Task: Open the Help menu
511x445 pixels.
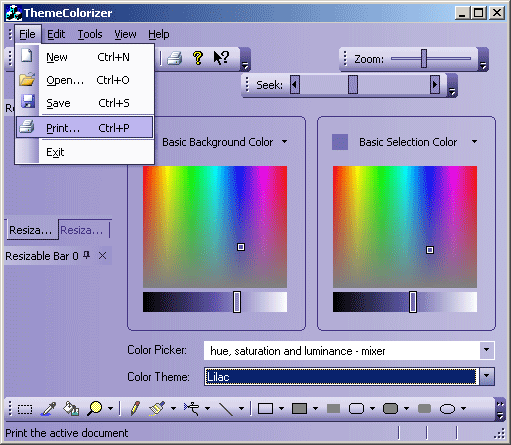Action: [x=159, y=34]
